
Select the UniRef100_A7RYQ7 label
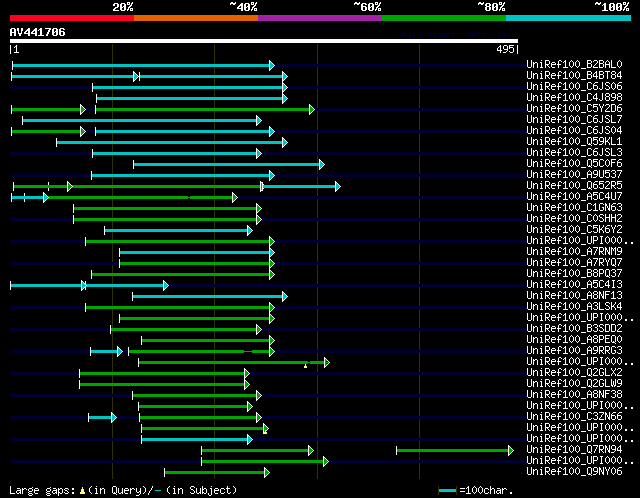574,263
